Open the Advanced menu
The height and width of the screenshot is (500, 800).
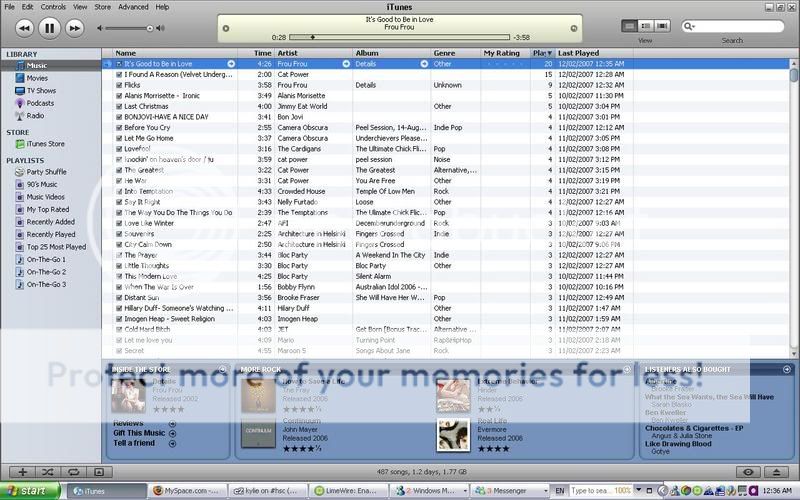coord(133,7)
